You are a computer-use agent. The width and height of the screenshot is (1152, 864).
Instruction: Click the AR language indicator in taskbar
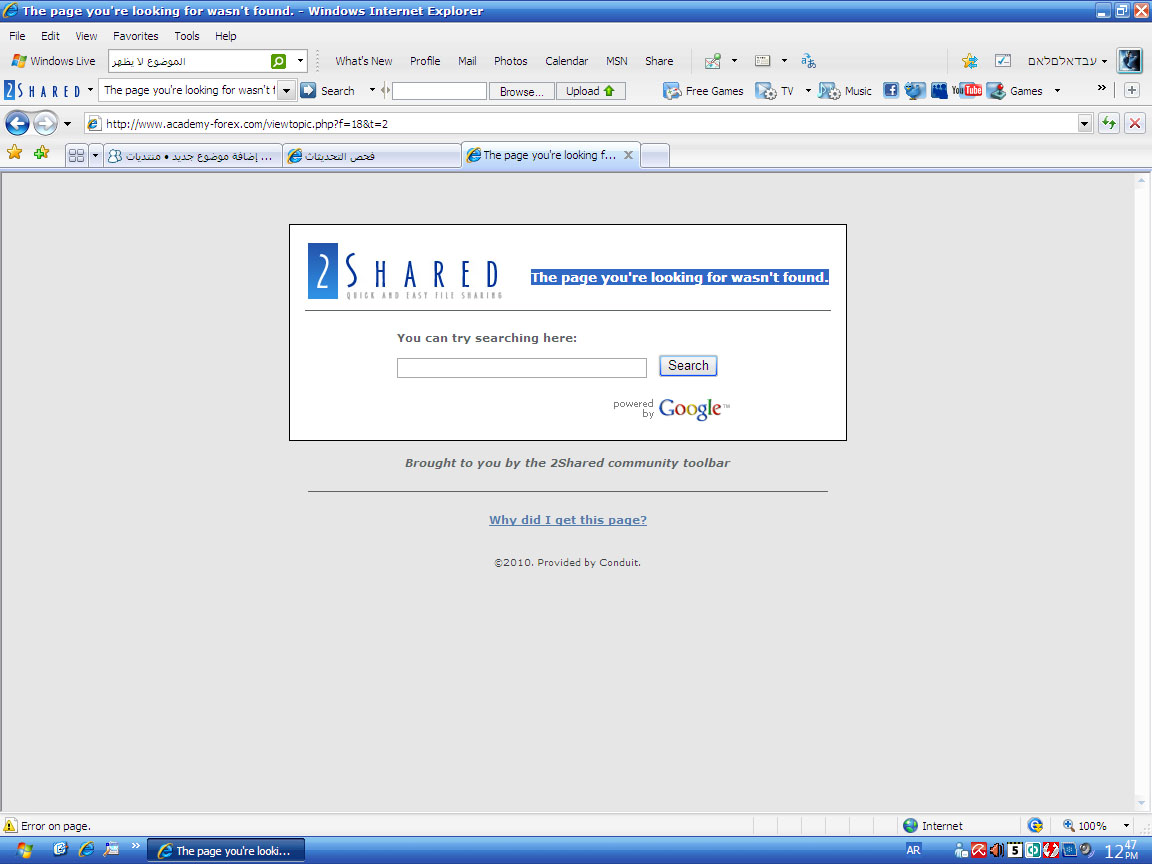(913, 850)
